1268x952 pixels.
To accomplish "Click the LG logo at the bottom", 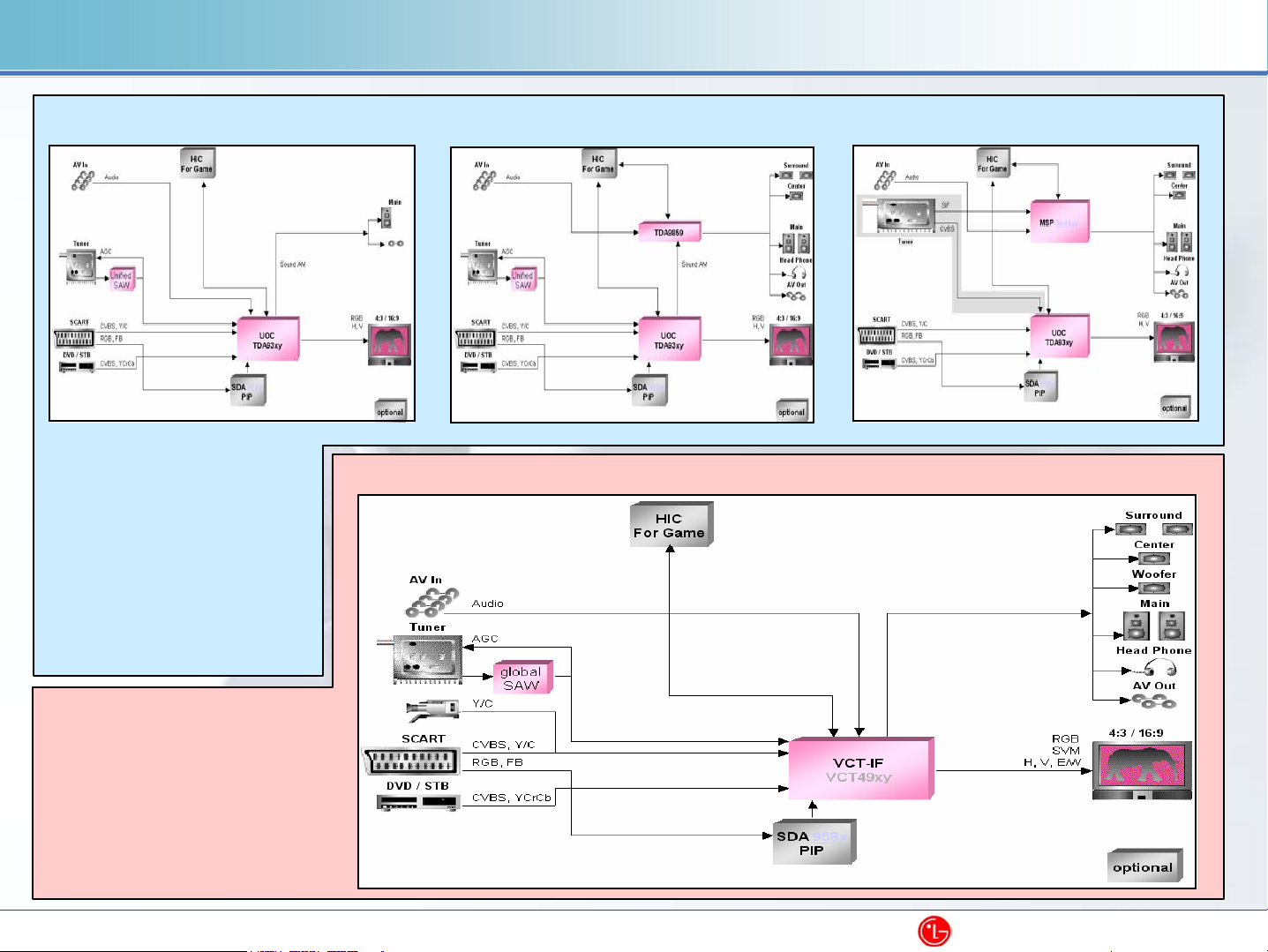I will 934,931.
